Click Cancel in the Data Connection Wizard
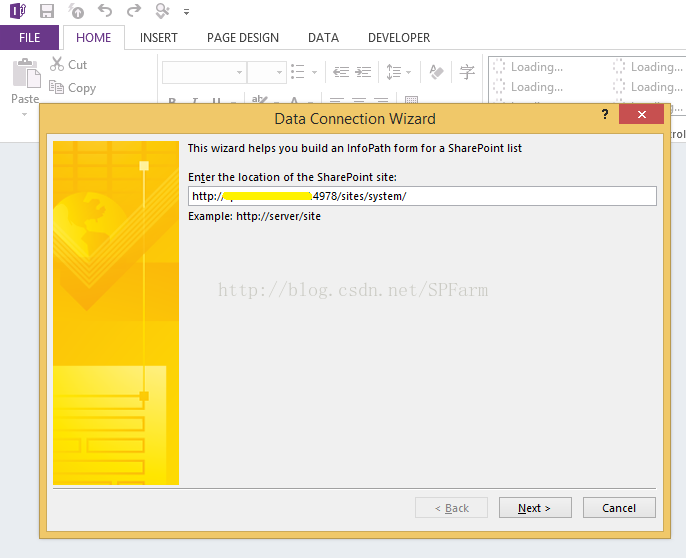 pos(619,508)
